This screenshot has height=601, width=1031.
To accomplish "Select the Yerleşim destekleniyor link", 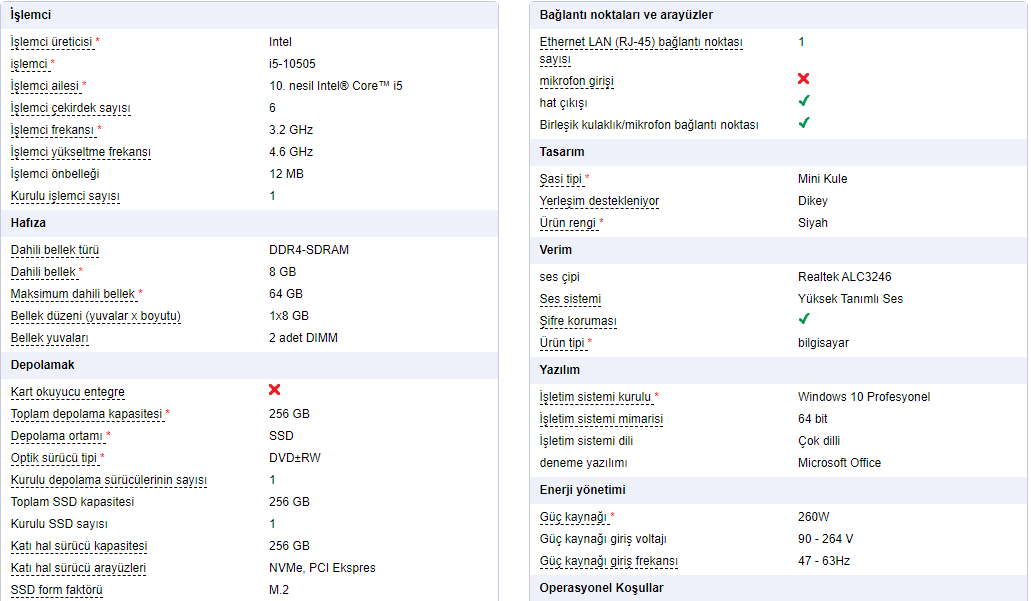I will click(599, 201).
